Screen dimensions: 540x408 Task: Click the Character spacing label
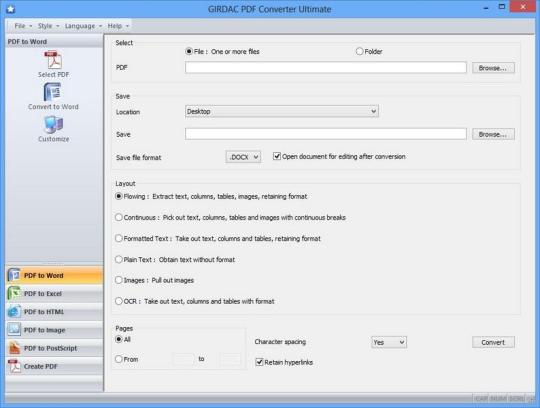[x=280, y=342]
